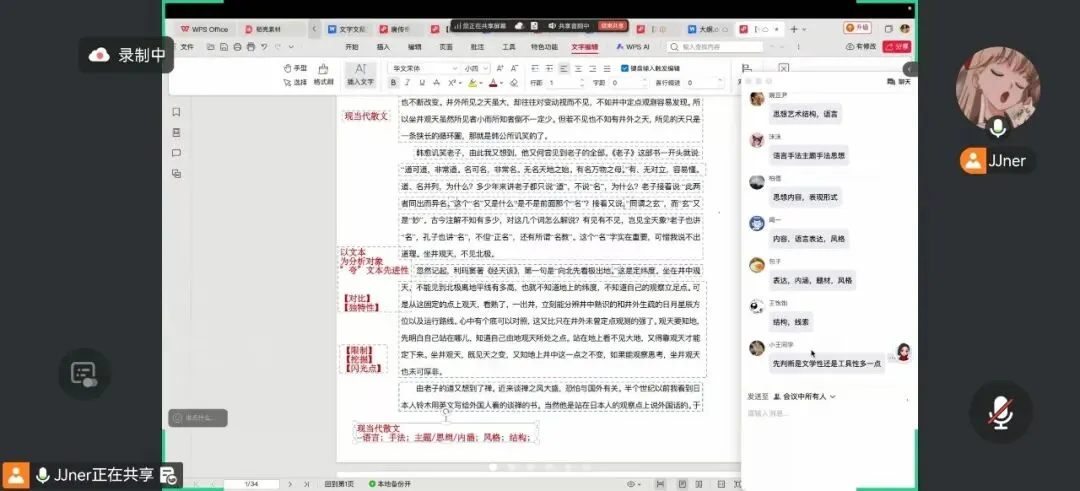The height and width of the screenshot is (491, 1080).
Task: Open the comment panel icon in left sidebar
Action: [176, 153]
